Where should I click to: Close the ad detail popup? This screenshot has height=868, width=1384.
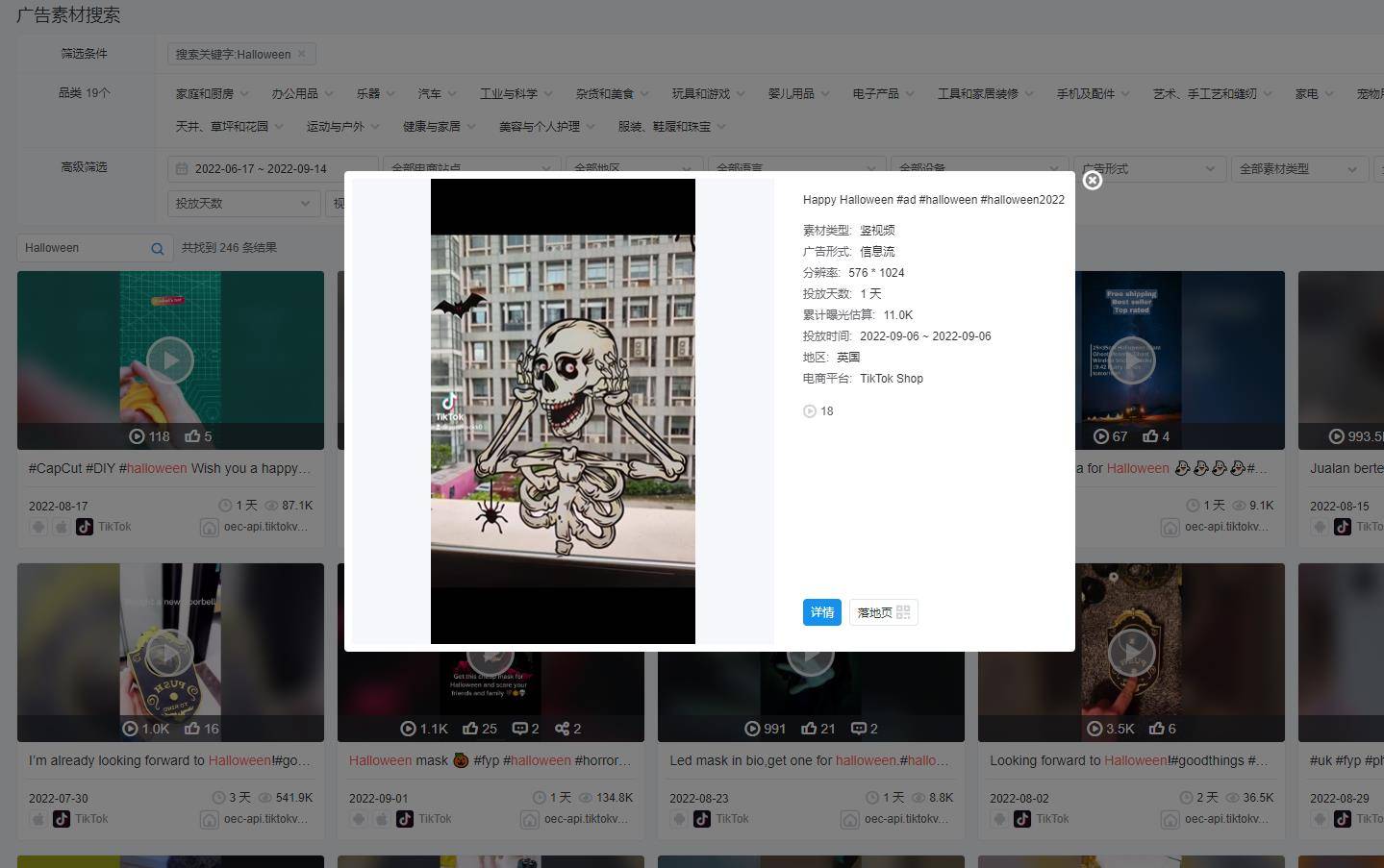coord(1092,180)
